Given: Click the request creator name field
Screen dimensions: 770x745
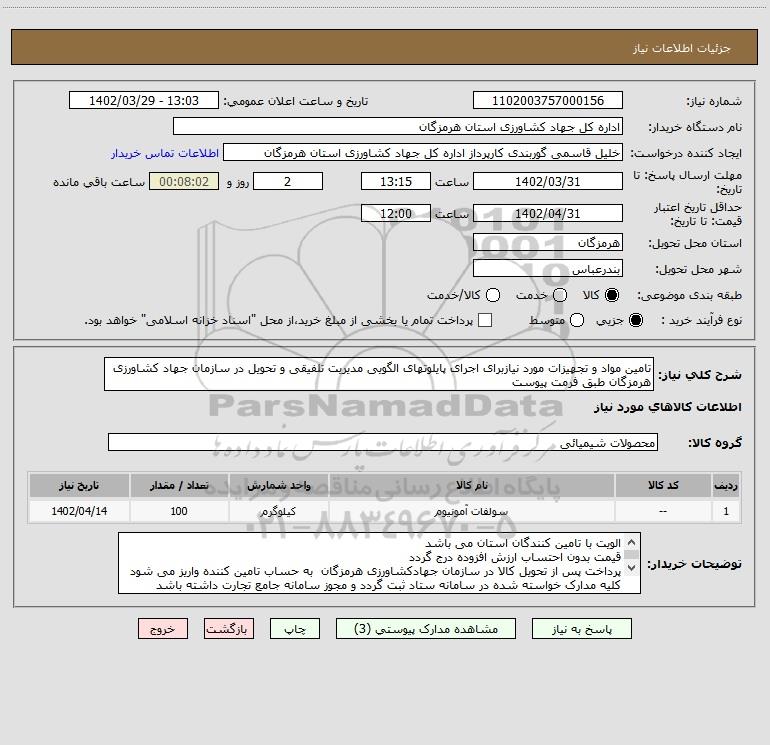Looking at the screenshot, I should (423, 153).
